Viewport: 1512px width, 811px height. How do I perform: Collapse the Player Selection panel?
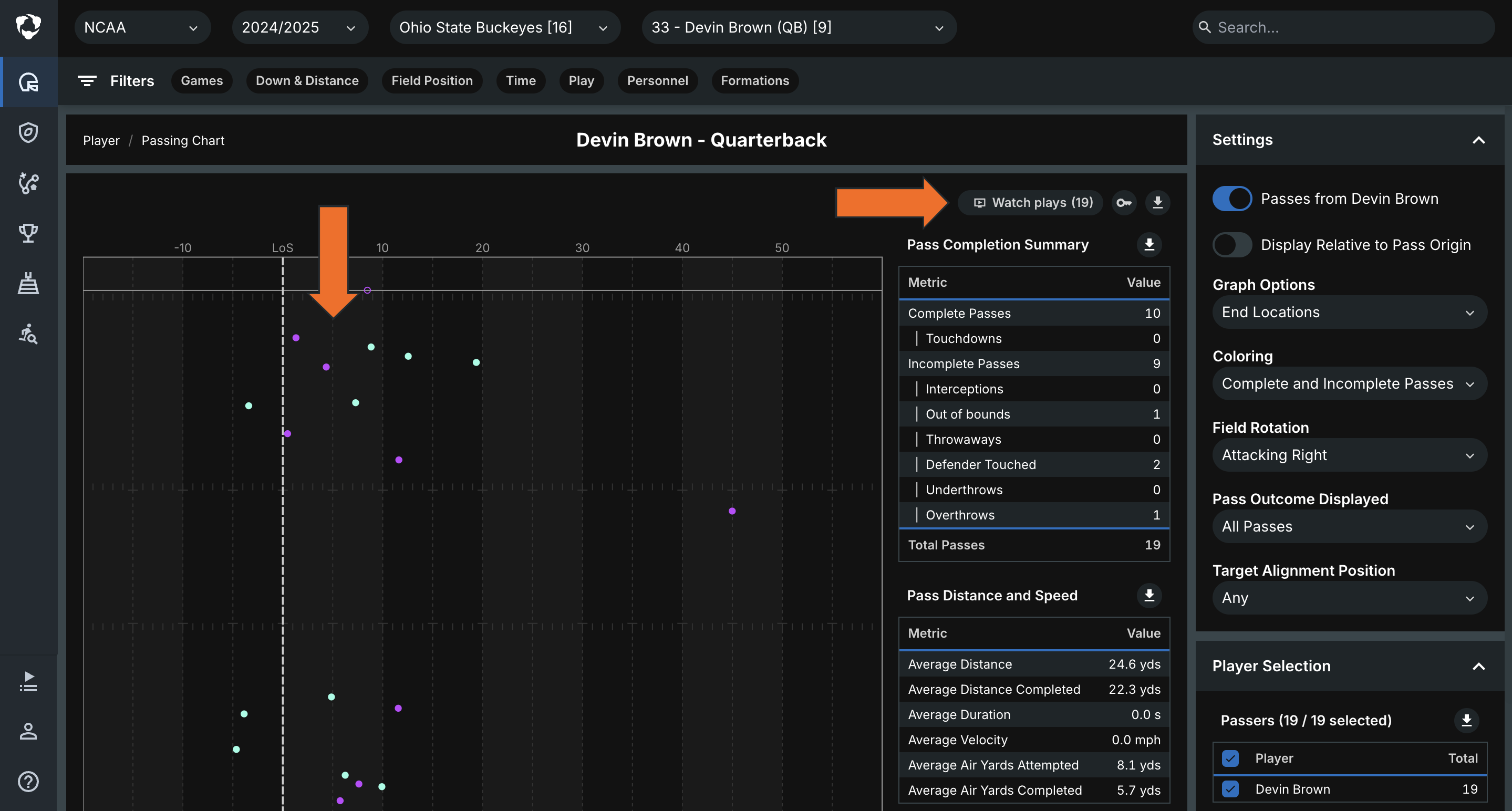click(x=1478, y=667)
